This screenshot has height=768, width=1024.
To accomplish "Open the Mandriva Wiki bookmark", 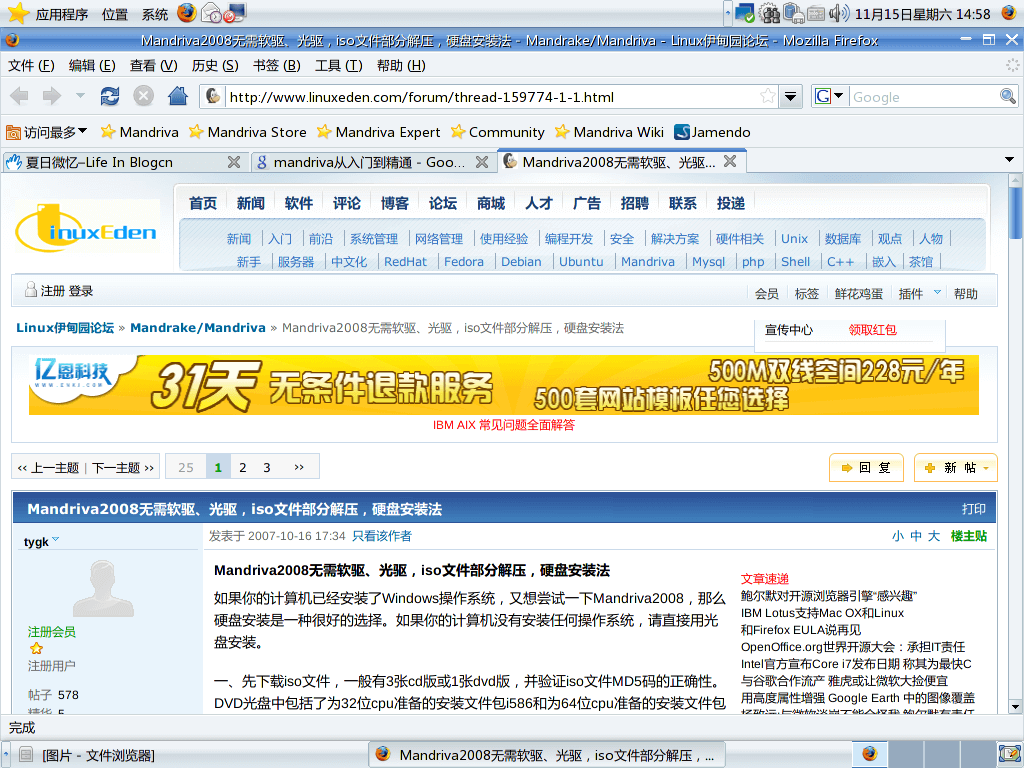I will pos(609,132).
